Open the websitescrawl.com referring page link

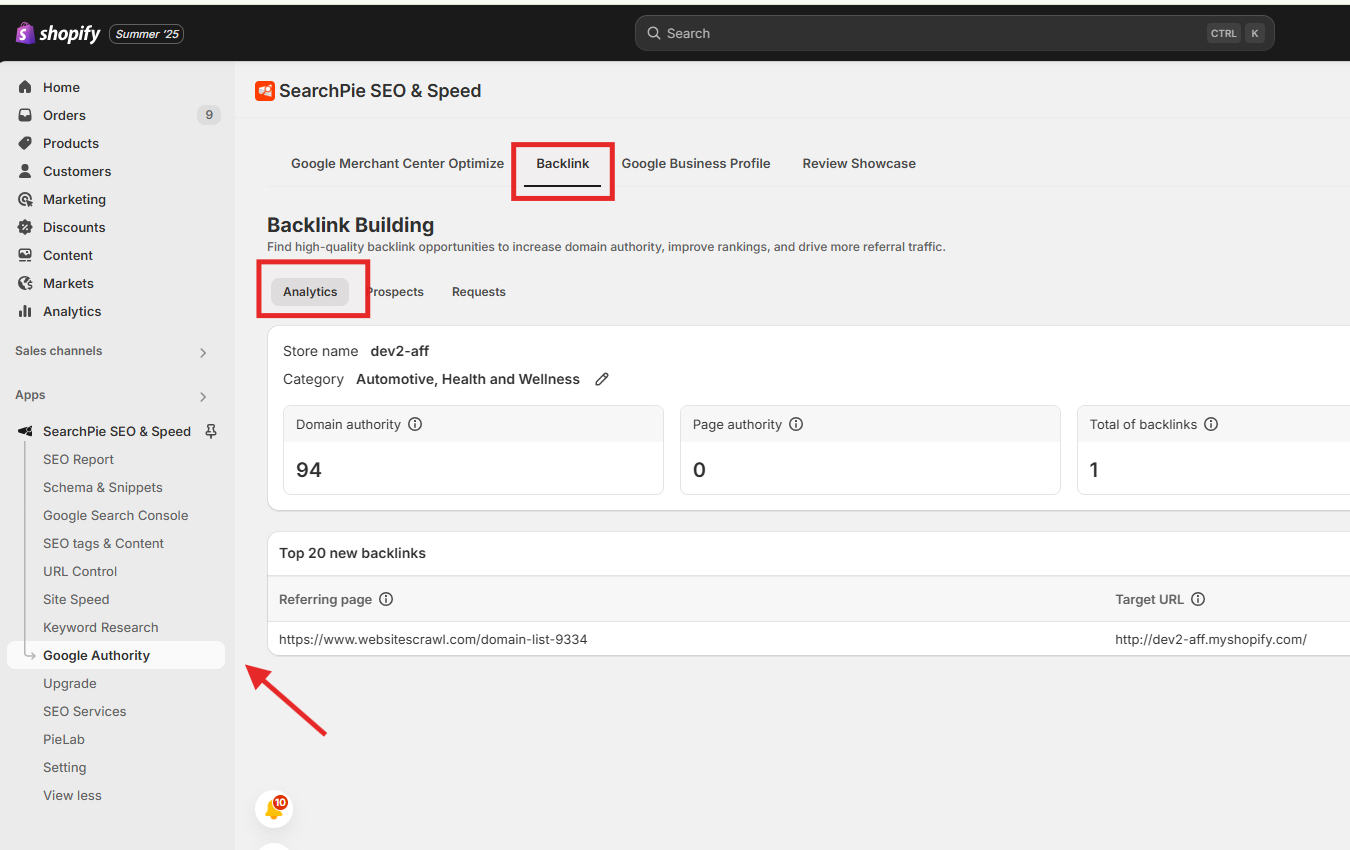pyautogui.click(x=433, y=639)
